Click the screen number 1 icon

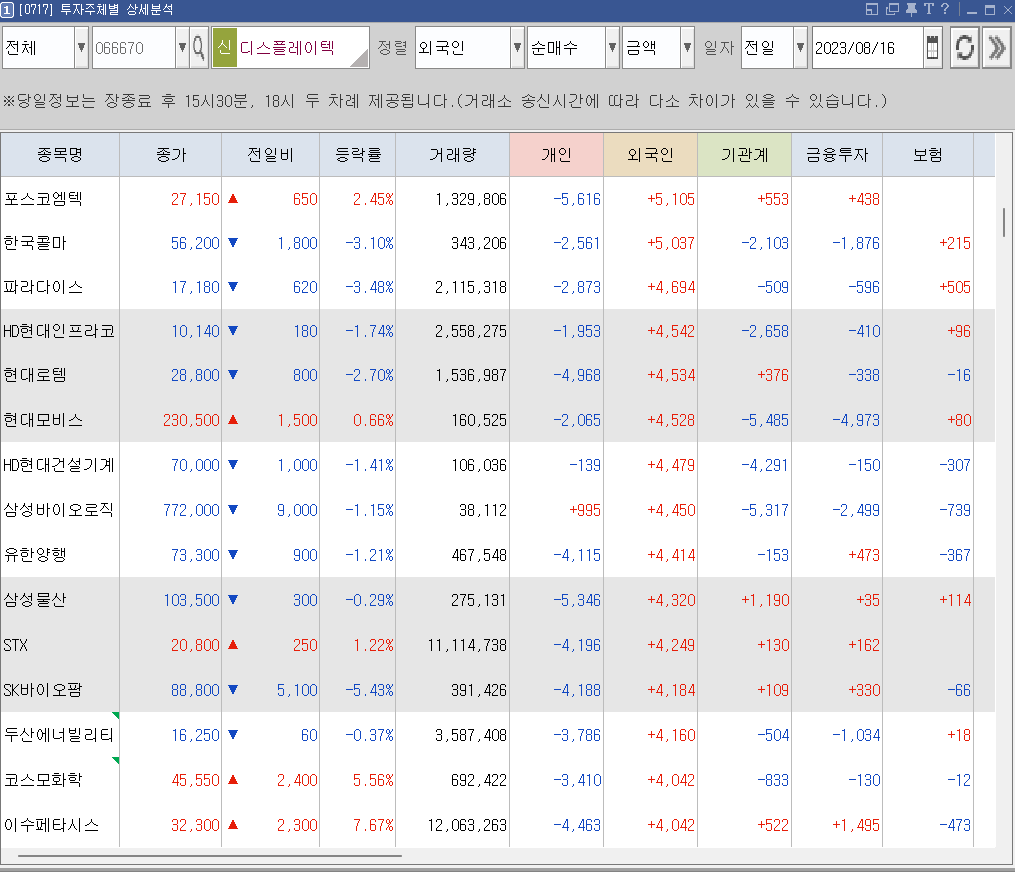click(7, 10)
